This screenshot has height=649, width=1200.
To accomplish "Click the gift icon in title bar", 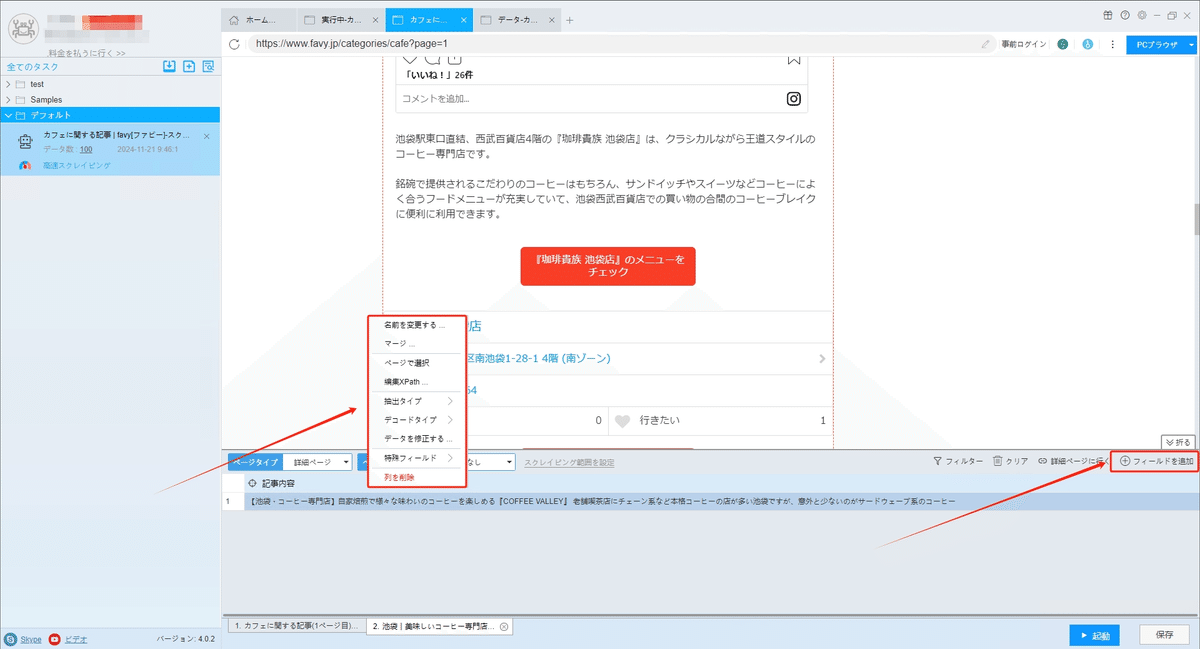I will pos(1108,15).
